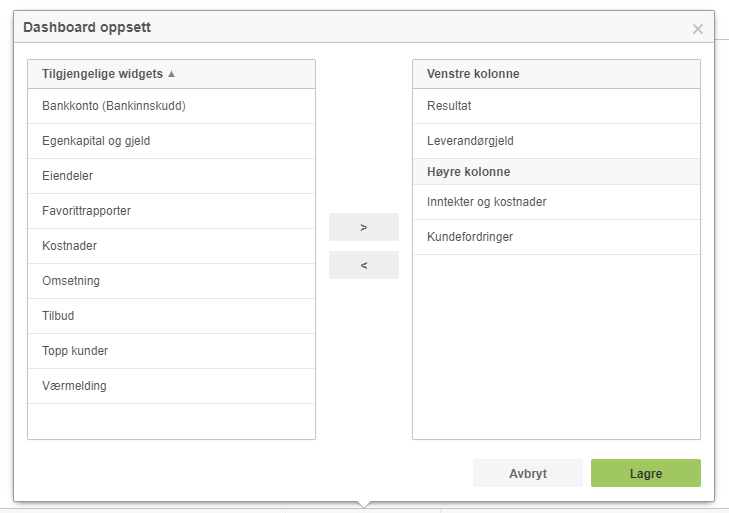Select the Kostnader widget
The image size is (729, 513).
(172, 246)
